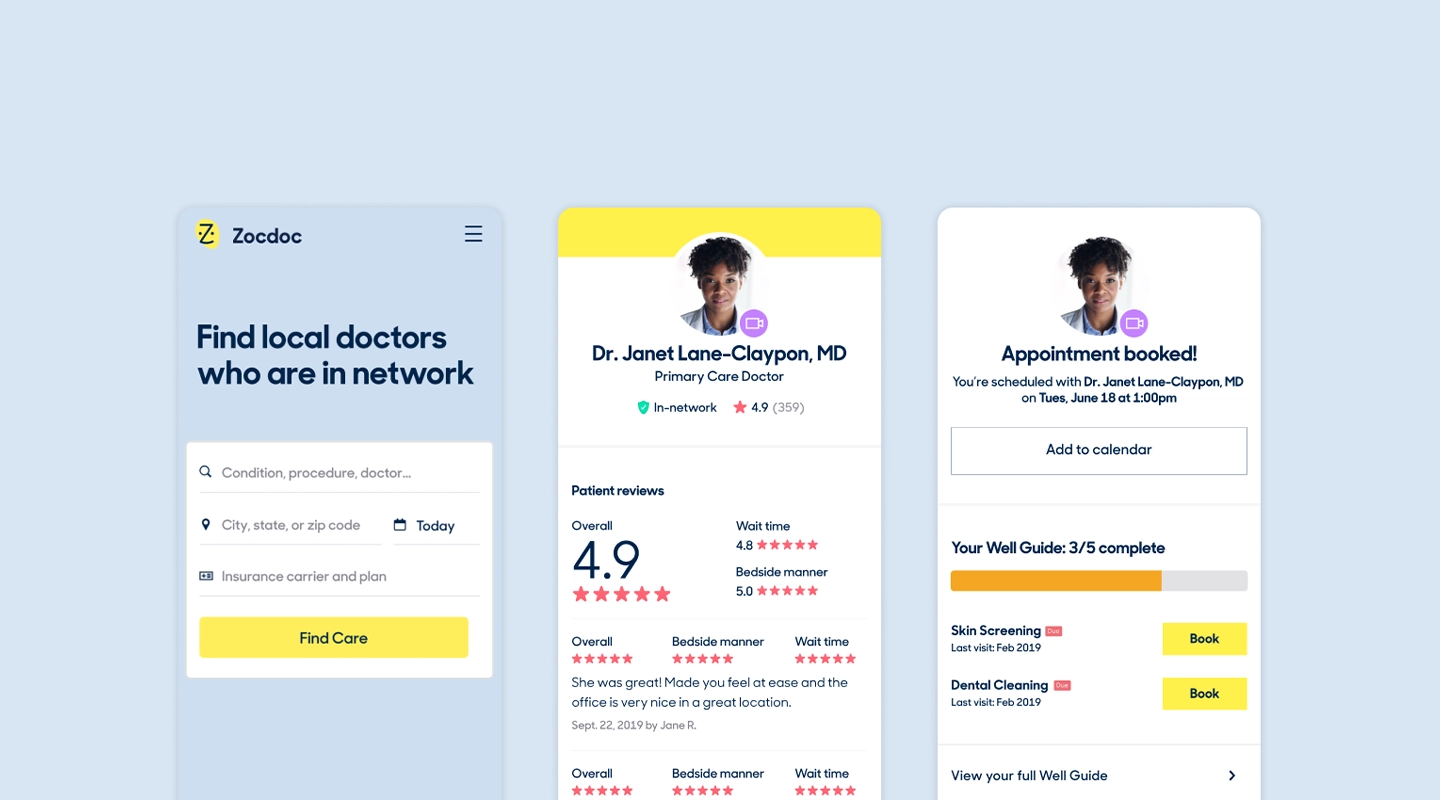Click the insurance card icon

click(x=206, y=576)
